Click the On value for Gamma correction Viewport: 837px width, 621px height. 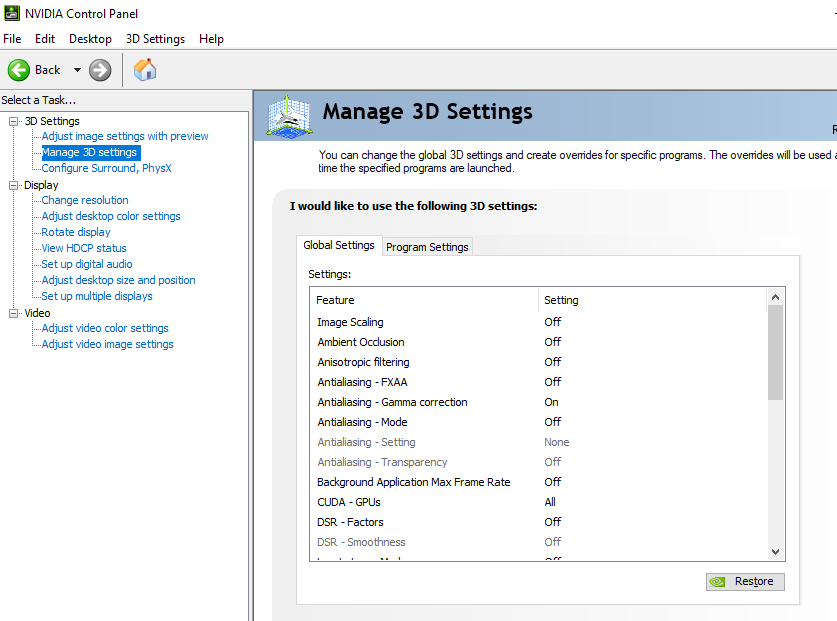click(x=551, y=402)
